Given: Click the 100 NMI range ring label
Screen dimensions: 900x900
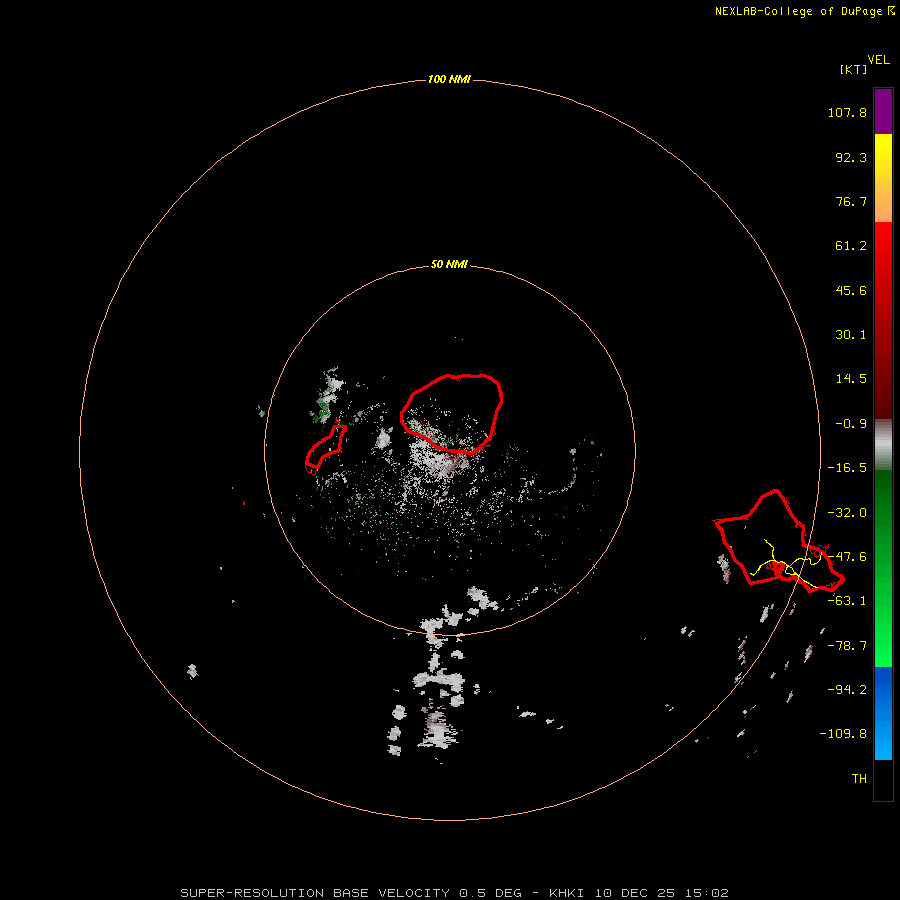Looking at the screenshot, I should pyautogui.click(x=449, y=79).
